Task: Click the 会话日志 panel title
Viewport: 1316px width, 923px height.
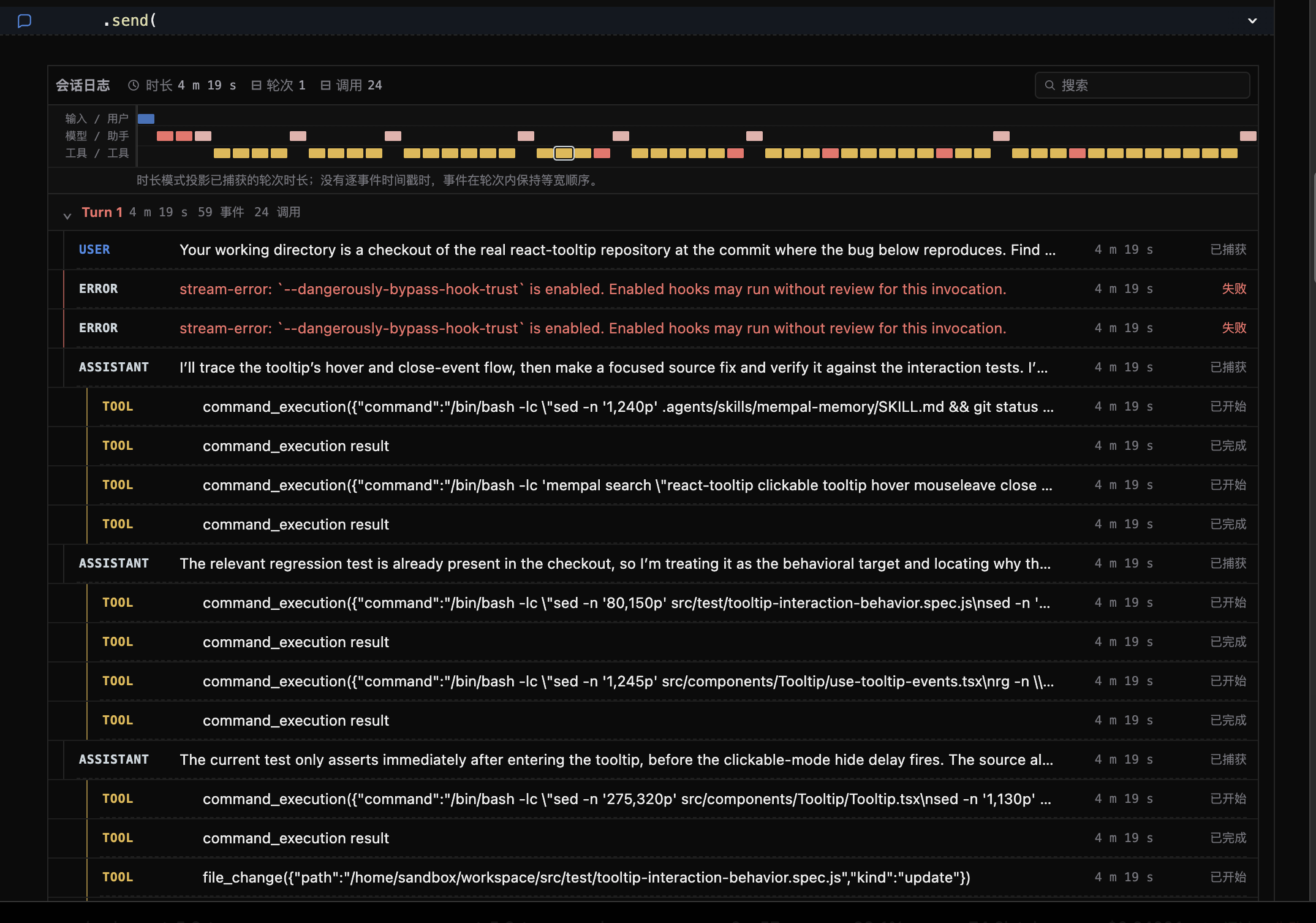Action: tap(83, 85)
